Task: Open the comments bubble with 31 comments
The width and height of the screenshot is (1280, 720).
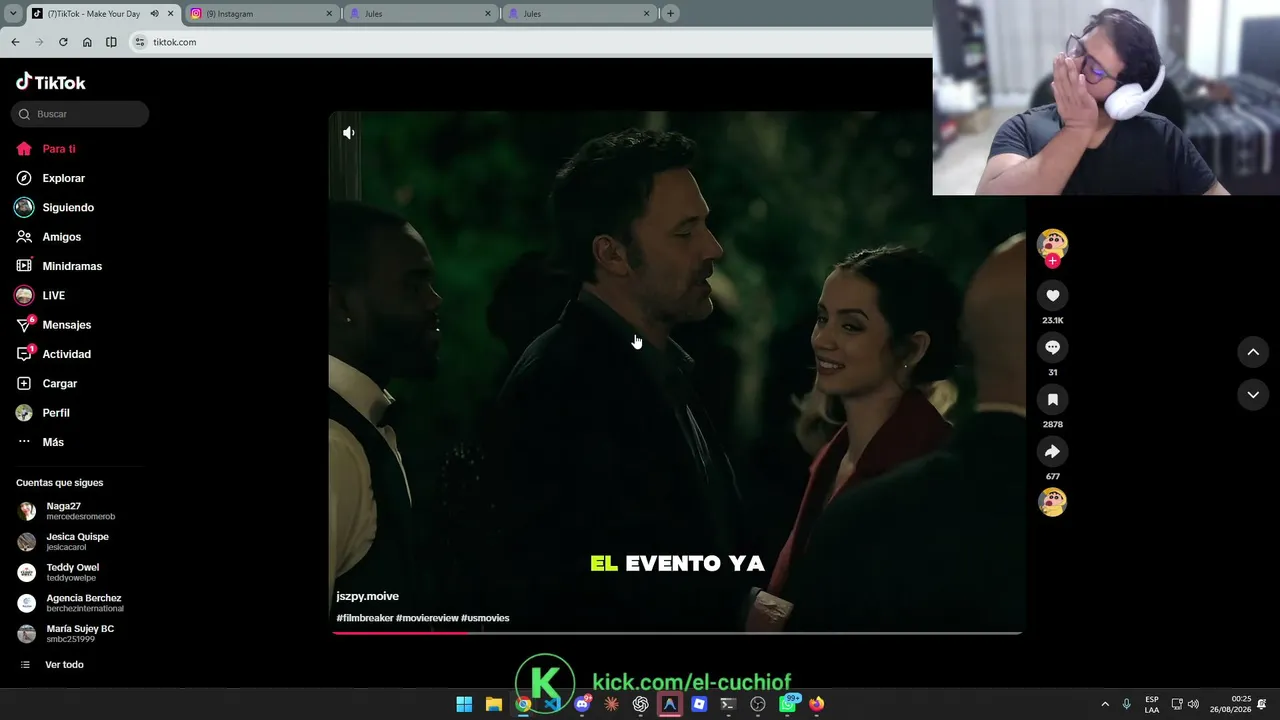Action: pyautogui.click(x=1052, y=347)
